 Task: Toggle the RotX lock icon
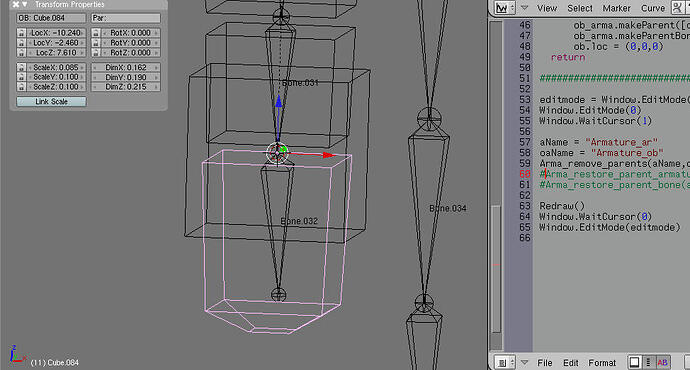pos(96,33)
